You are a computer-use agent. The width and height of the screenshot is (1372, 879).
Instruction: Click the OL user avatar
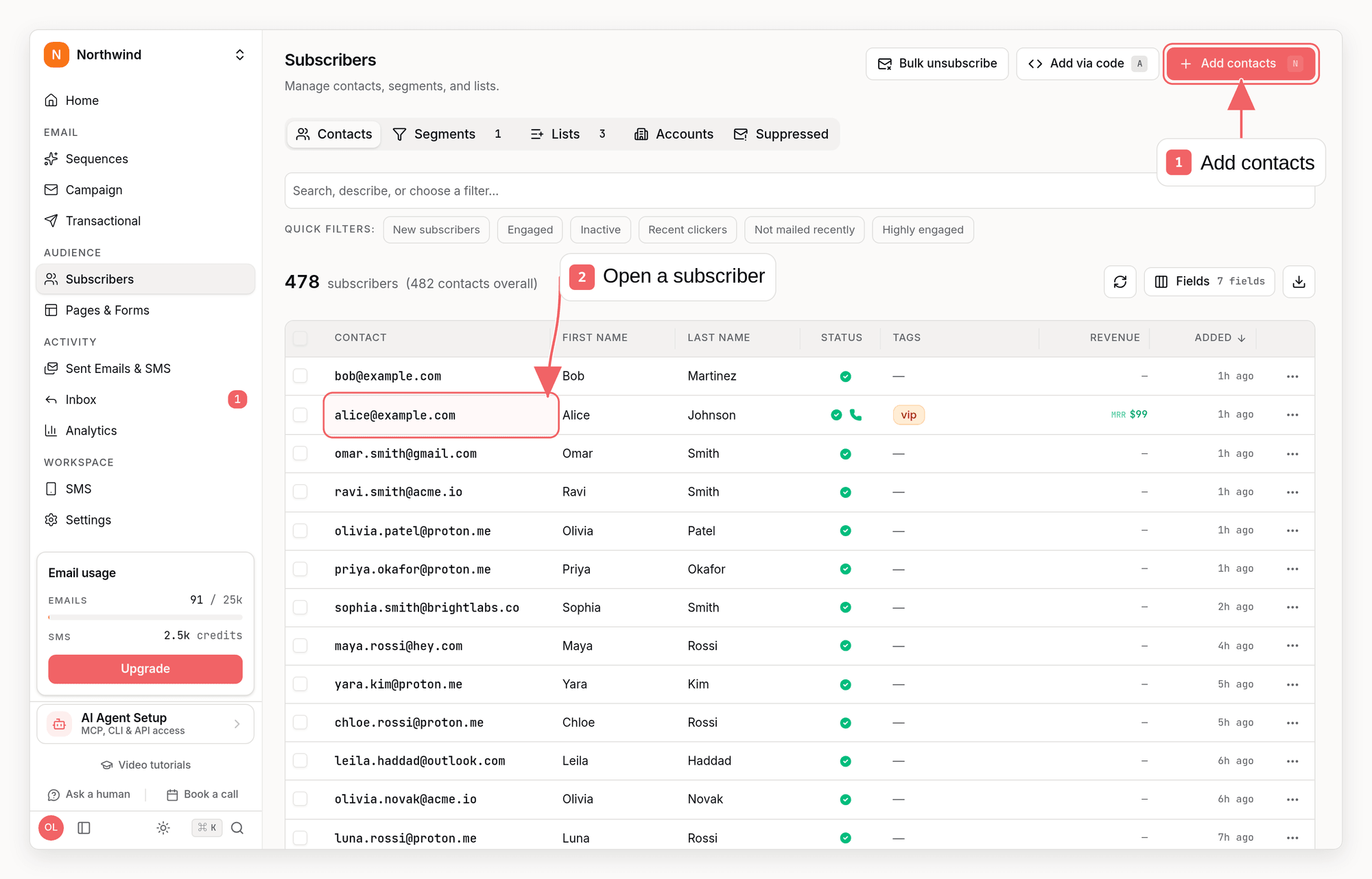(x=51, y=828)
